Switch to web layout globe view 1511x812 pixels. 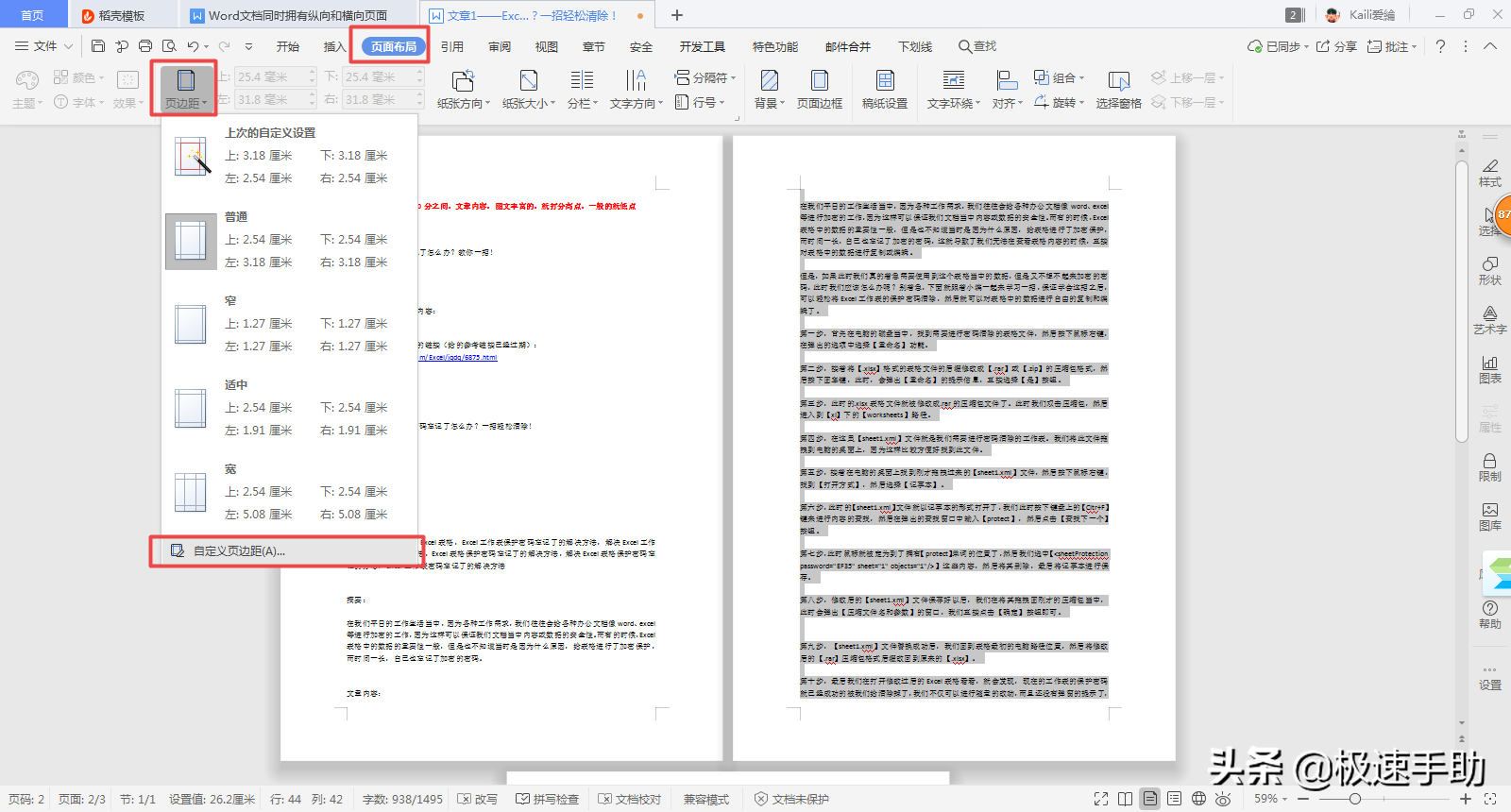(1198, 799)
